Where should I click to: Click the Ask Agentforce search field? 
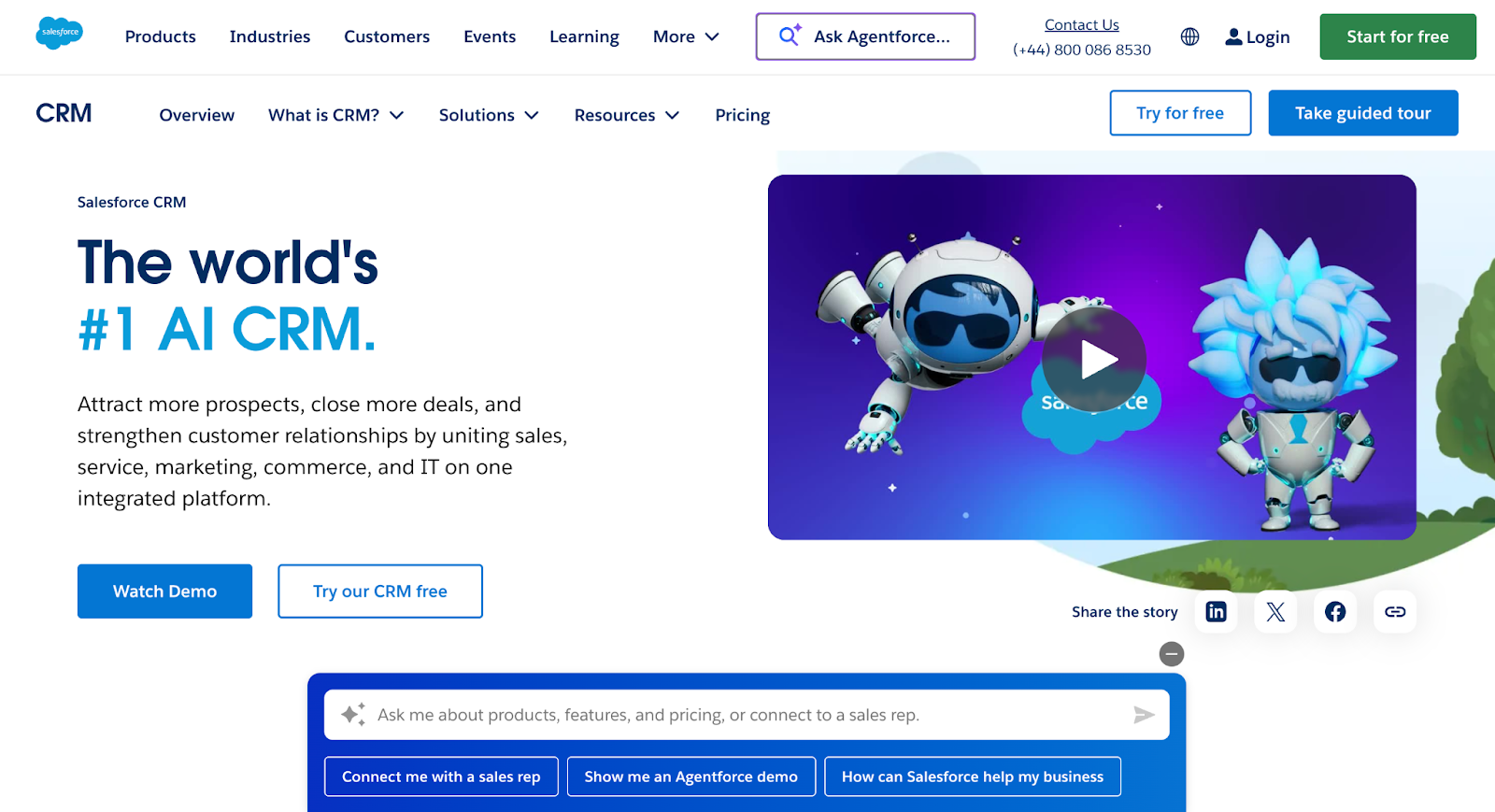tap(865, 36)
